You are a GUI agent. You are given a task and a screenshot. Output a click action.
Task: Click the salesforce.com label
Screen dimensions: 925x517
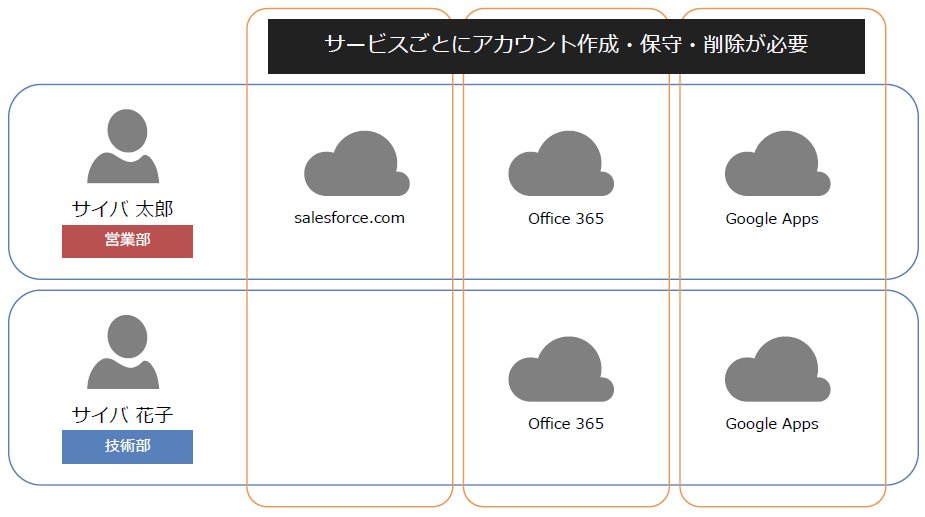349,218
